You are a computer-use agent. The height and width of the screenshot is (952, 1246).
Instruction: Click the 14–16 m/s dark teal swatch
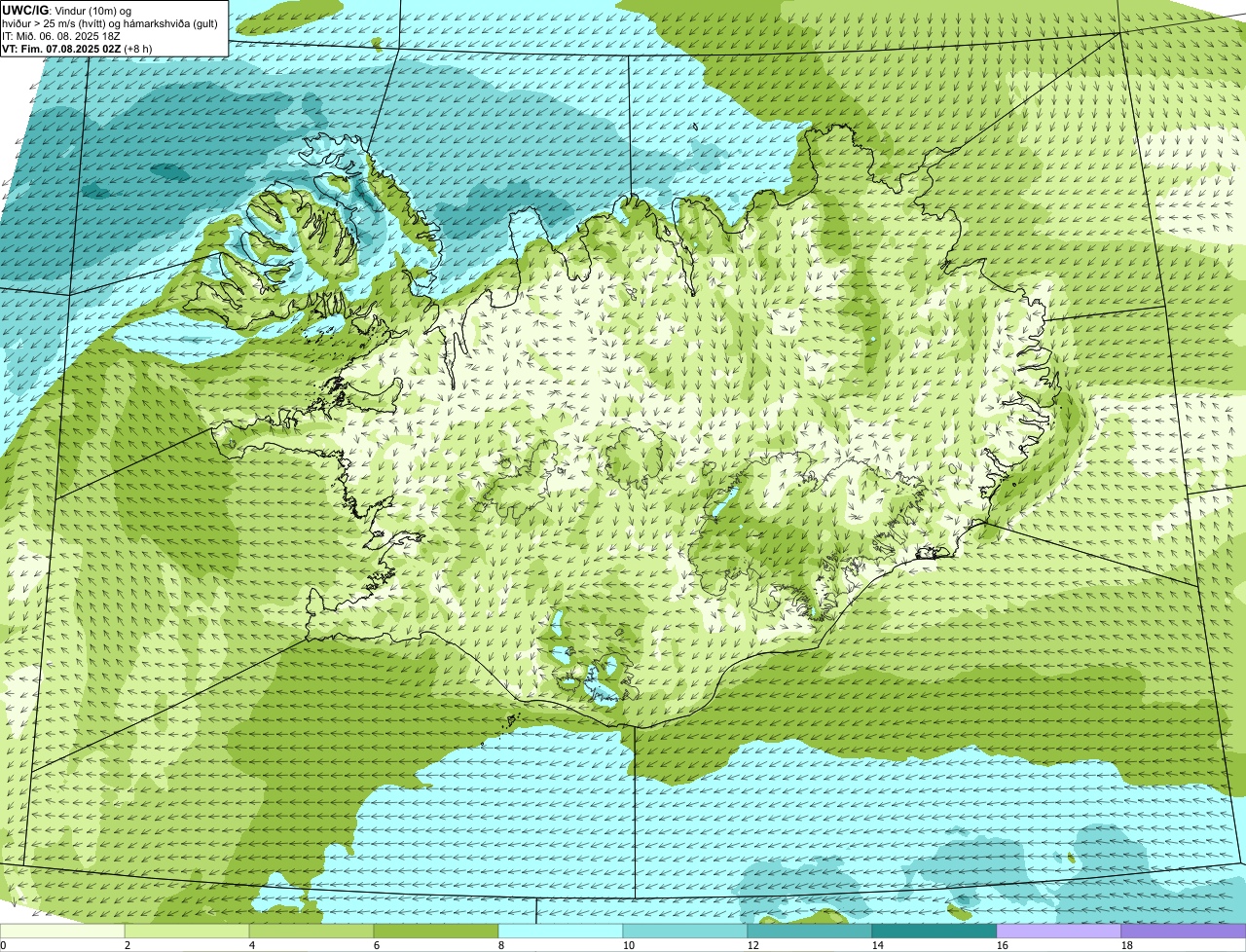click(934, 932)
